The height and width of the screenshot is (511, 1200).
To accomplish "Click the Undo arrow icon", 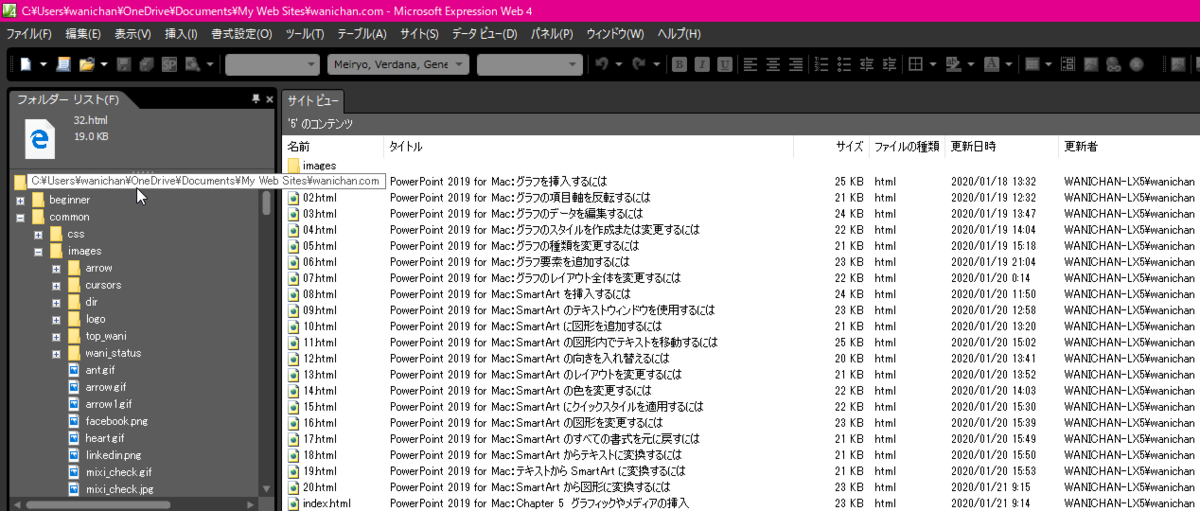I will click(x=602, y=64).
